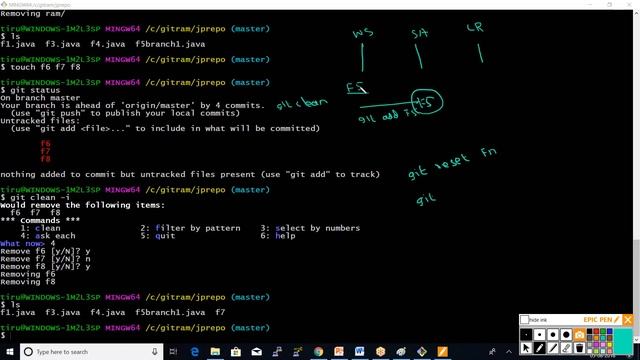Image resolution: width=640 pixels, height=360 pixels.
Task: Click the 'On branch master' line
Action: point(40,98)
